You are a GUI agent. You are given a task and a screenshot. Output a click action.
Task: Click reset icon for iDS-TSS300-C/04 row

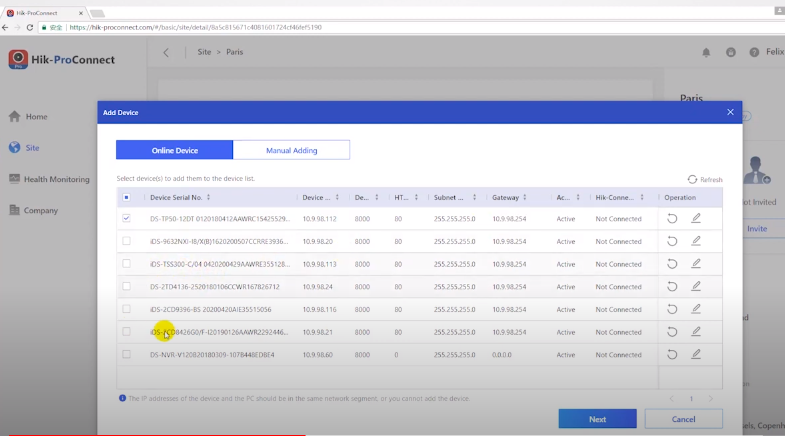(x=673, y=264)
